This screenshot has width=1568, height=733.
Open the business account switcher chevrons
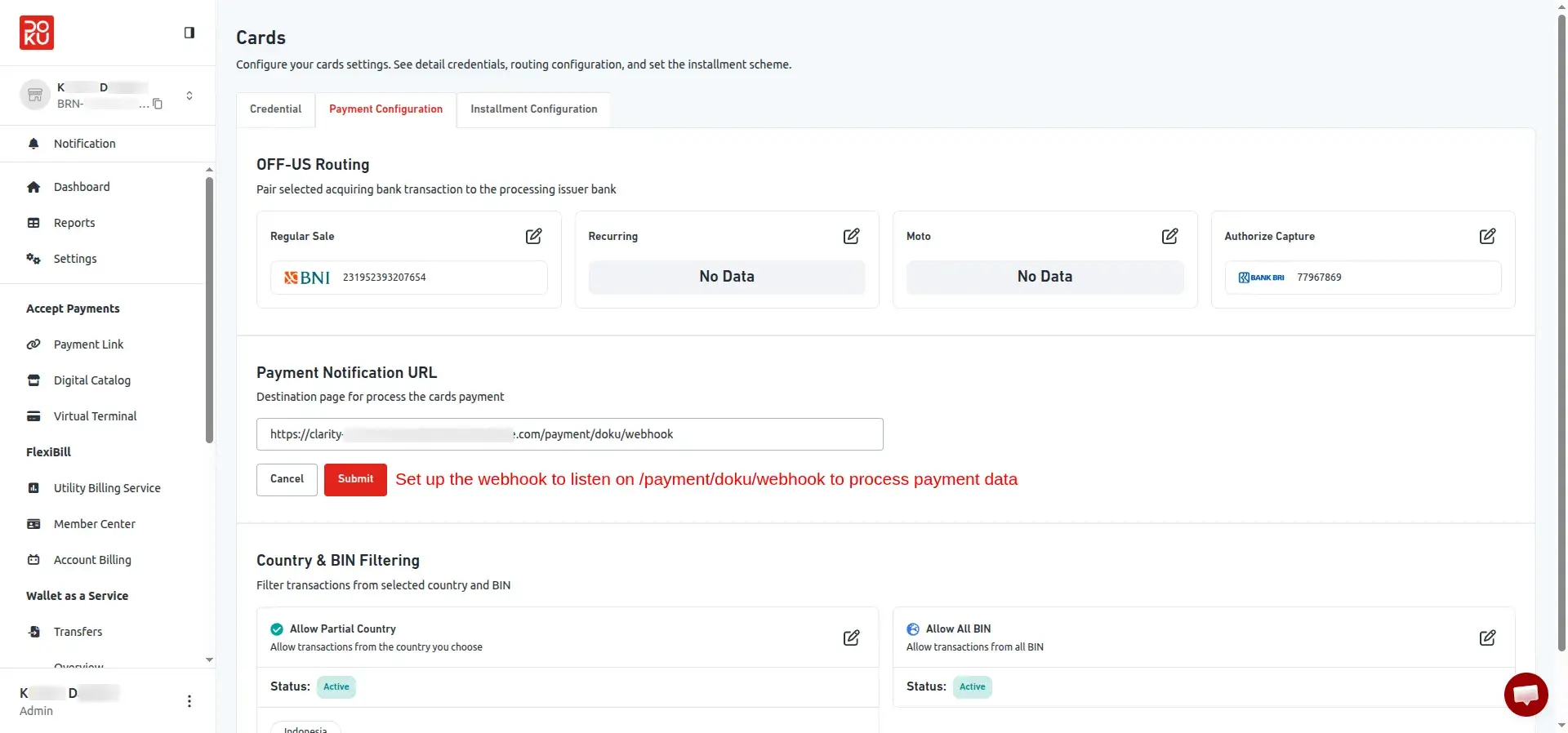(x=189, y=96)
